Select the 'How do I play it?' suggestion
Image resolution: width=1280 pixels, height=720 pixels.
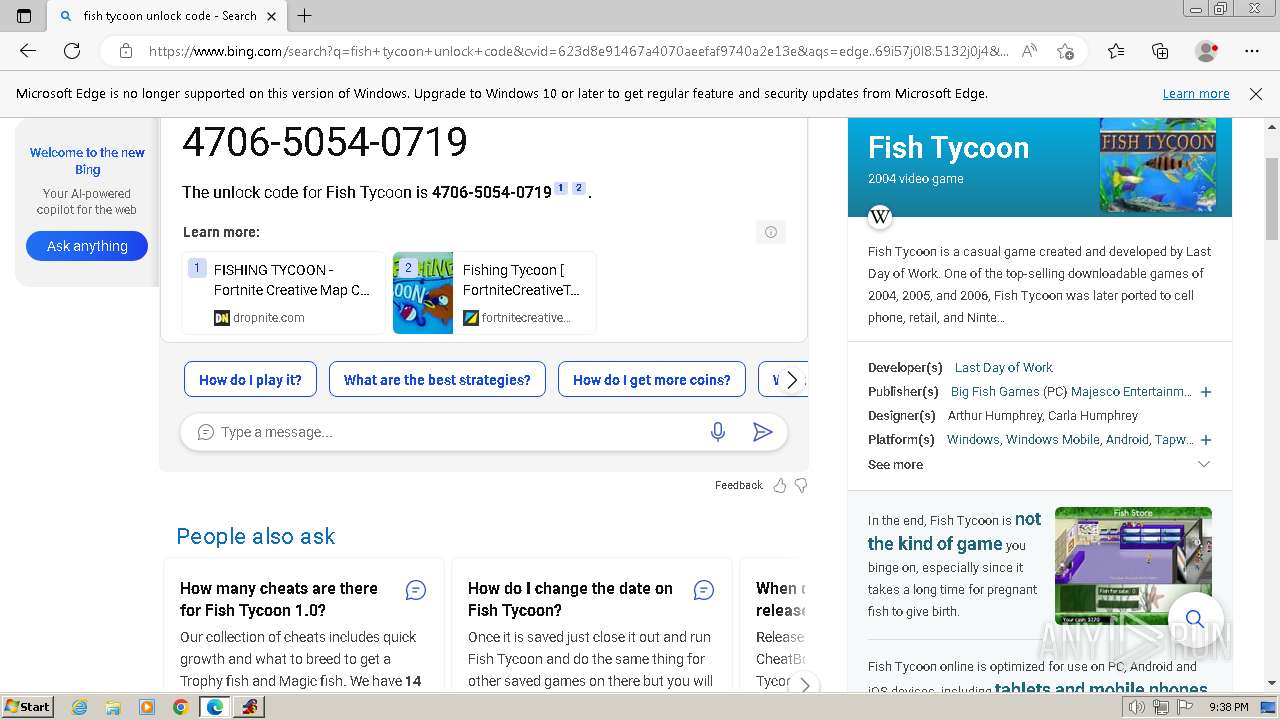[x=250, y=380]
